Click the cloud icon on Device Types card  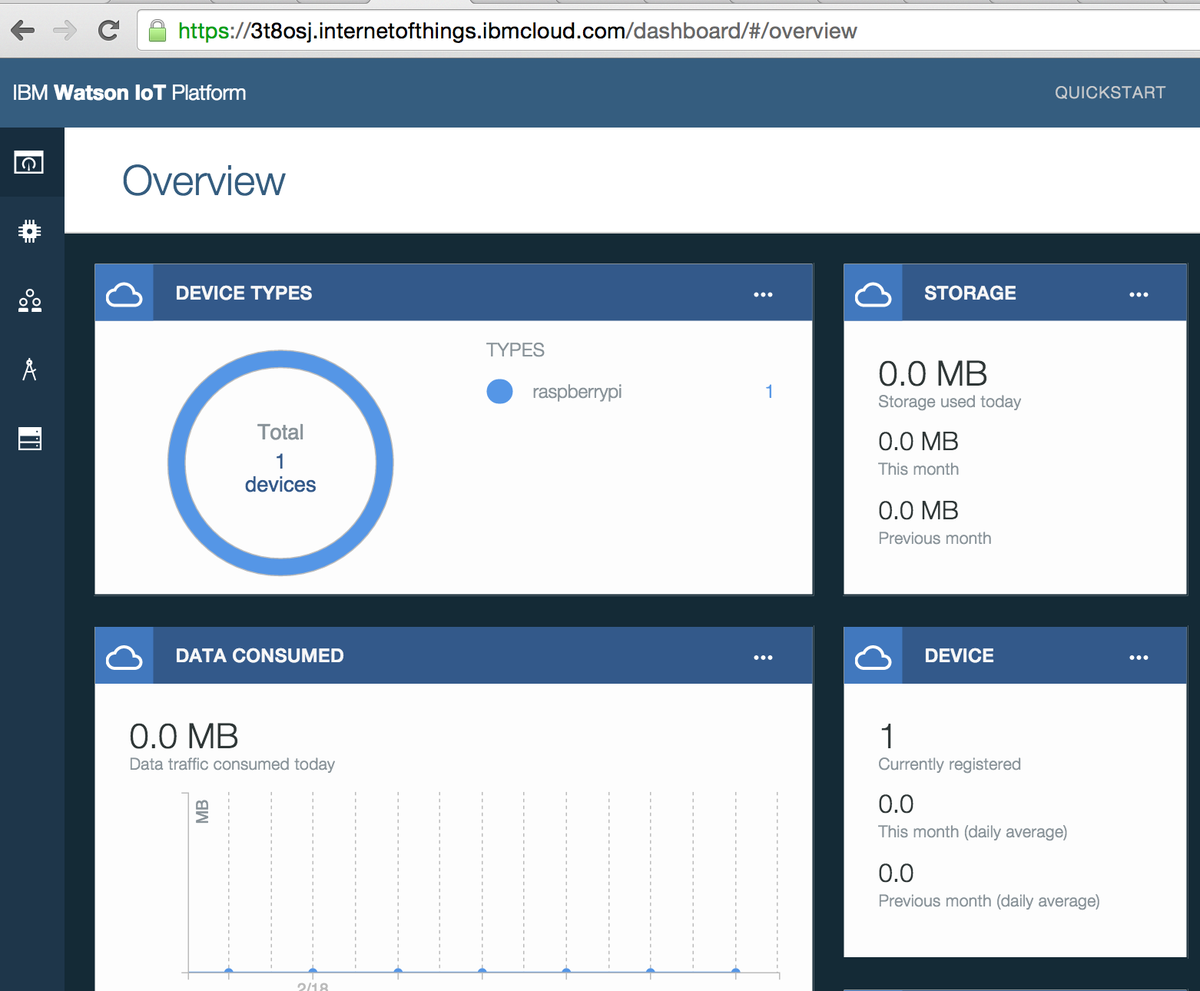pos(124,293)
